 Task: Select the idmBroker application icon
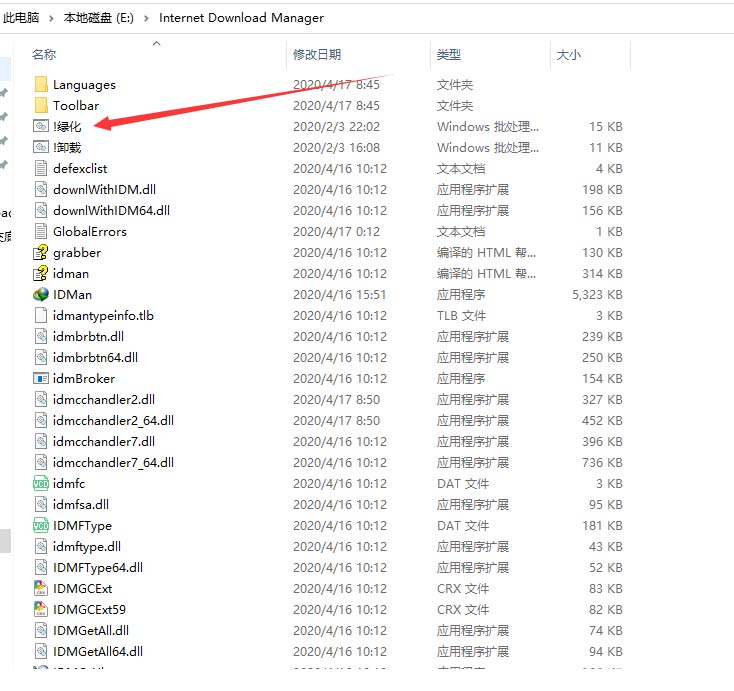click(x=41, y=378)
